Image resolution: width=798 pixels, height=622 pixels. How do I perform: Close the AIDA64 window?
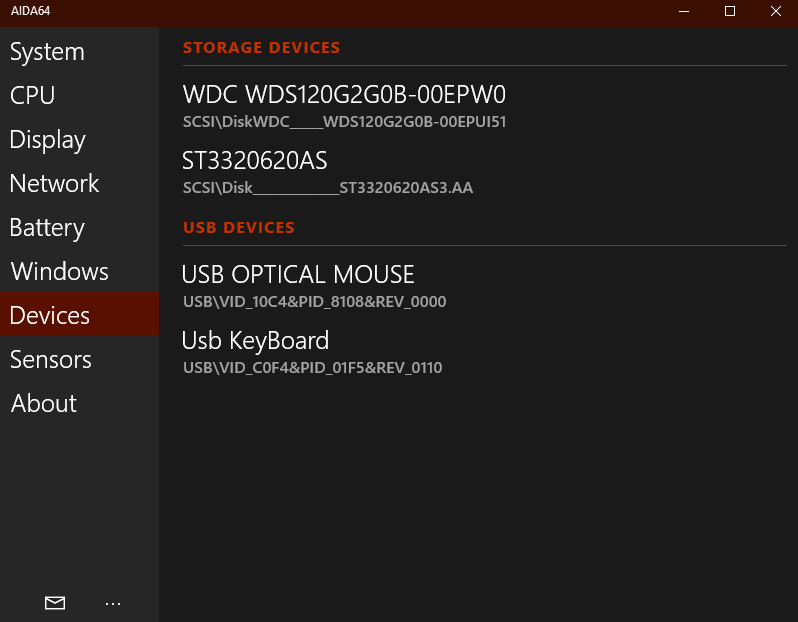point(776,11)
